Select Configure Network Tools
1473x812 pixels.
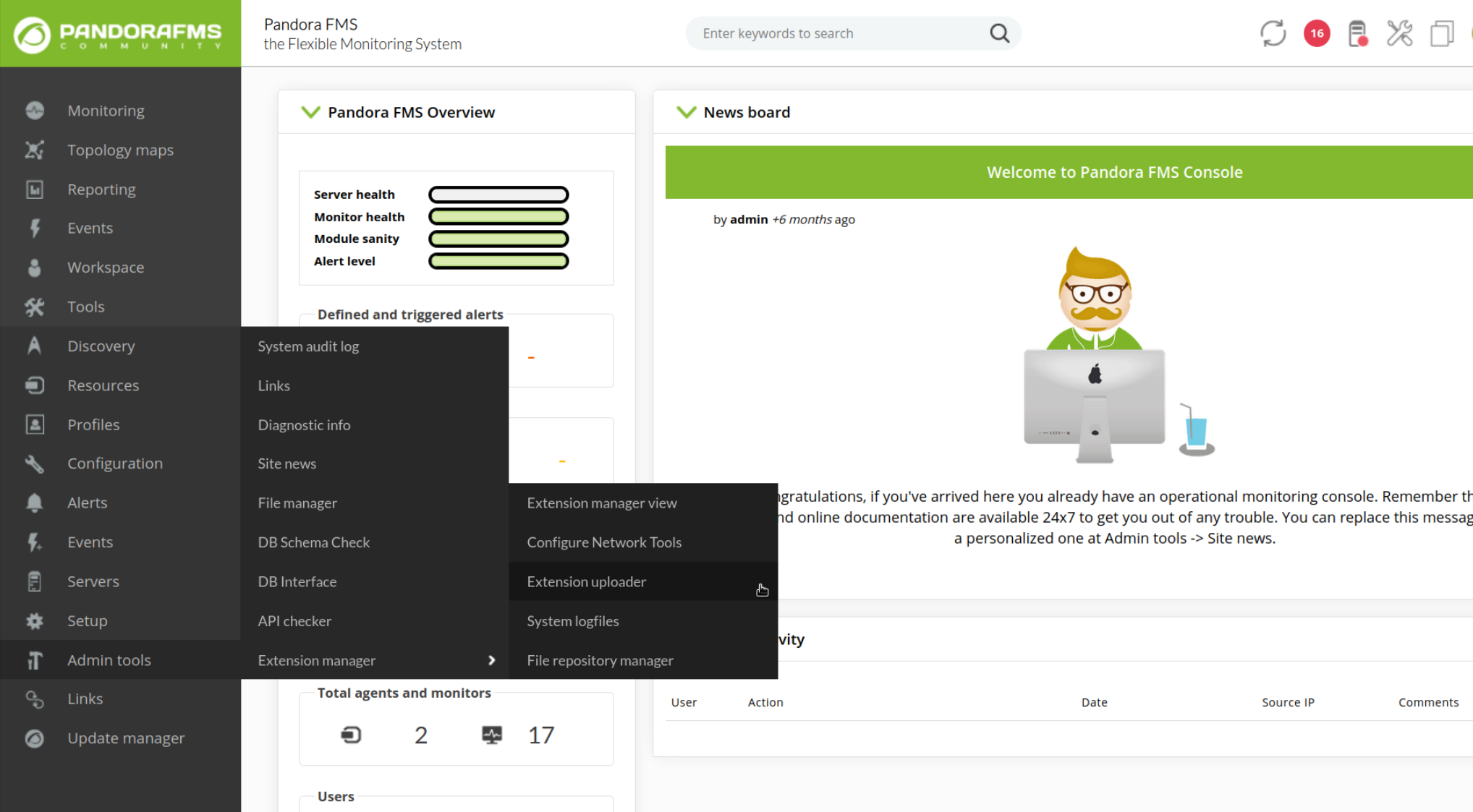point(604,542)
